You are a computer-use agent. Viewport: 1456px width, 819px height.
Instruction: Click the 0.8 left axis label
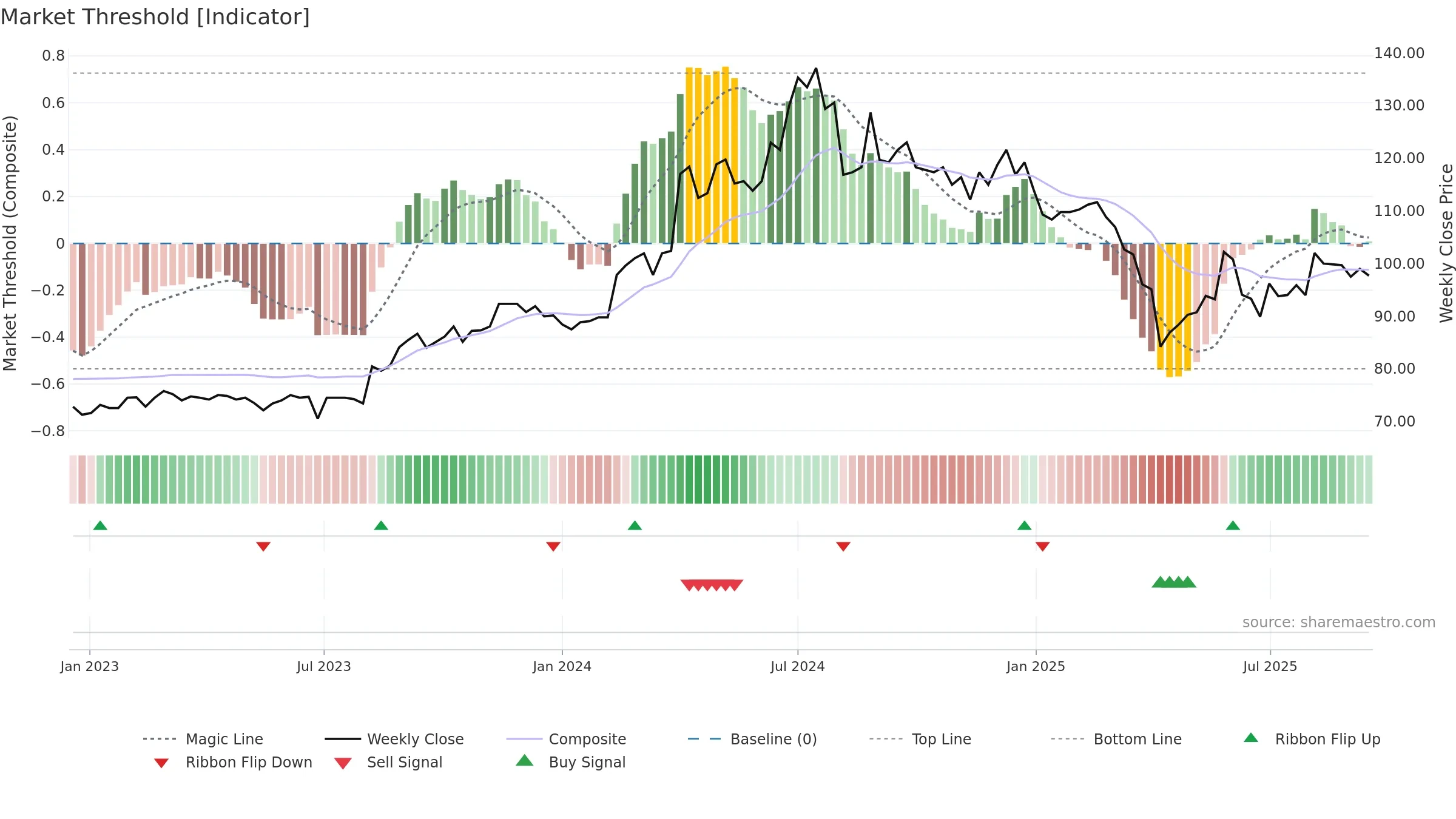pos(53,56)
